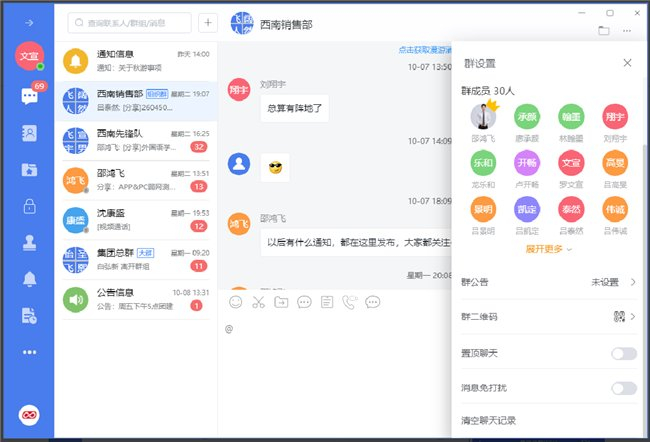Click member avatar 翰墨
Image resolution: width=650 pixels, height=442 pixels.
(x=571, y=117)
